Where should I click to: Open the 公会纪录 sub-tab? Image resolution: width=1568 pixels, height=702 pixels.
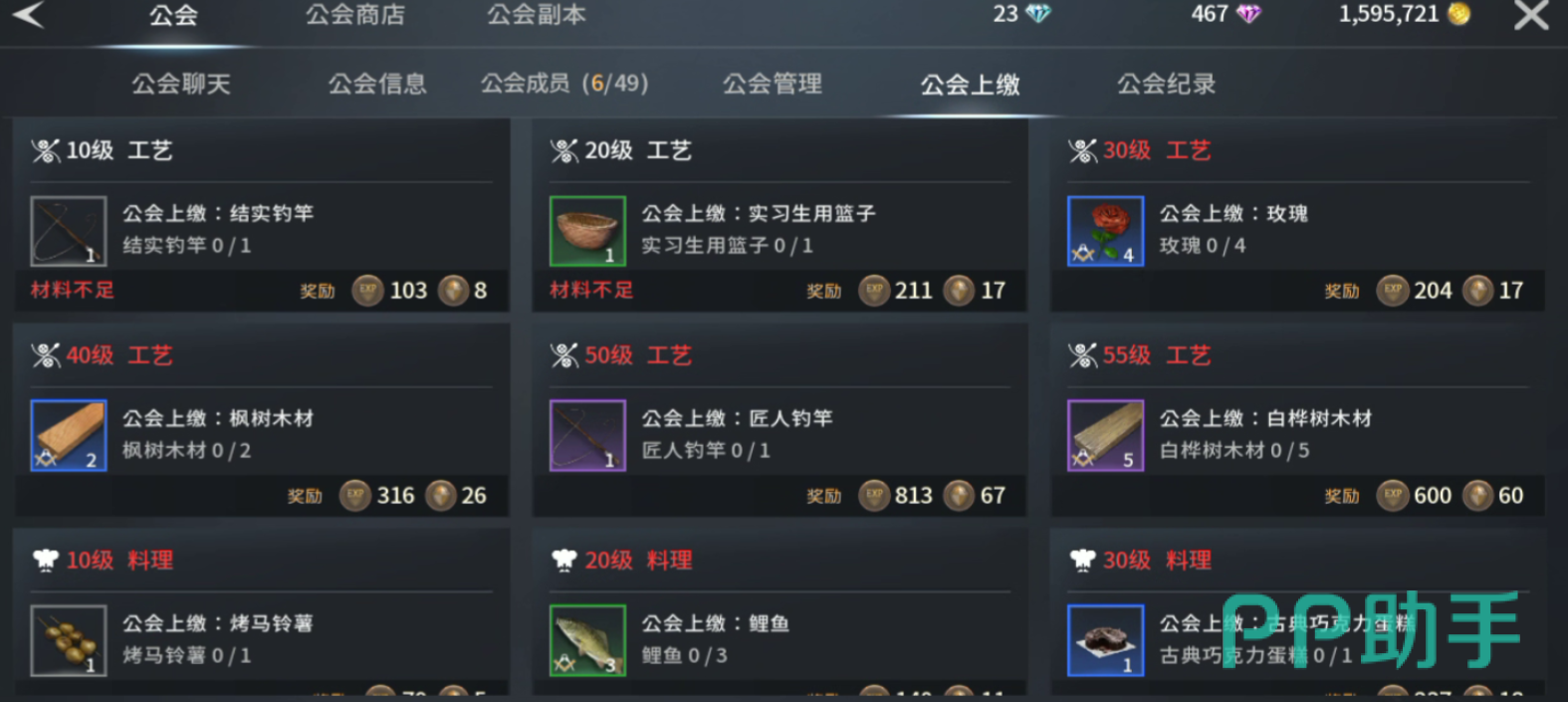[1166, 84]
